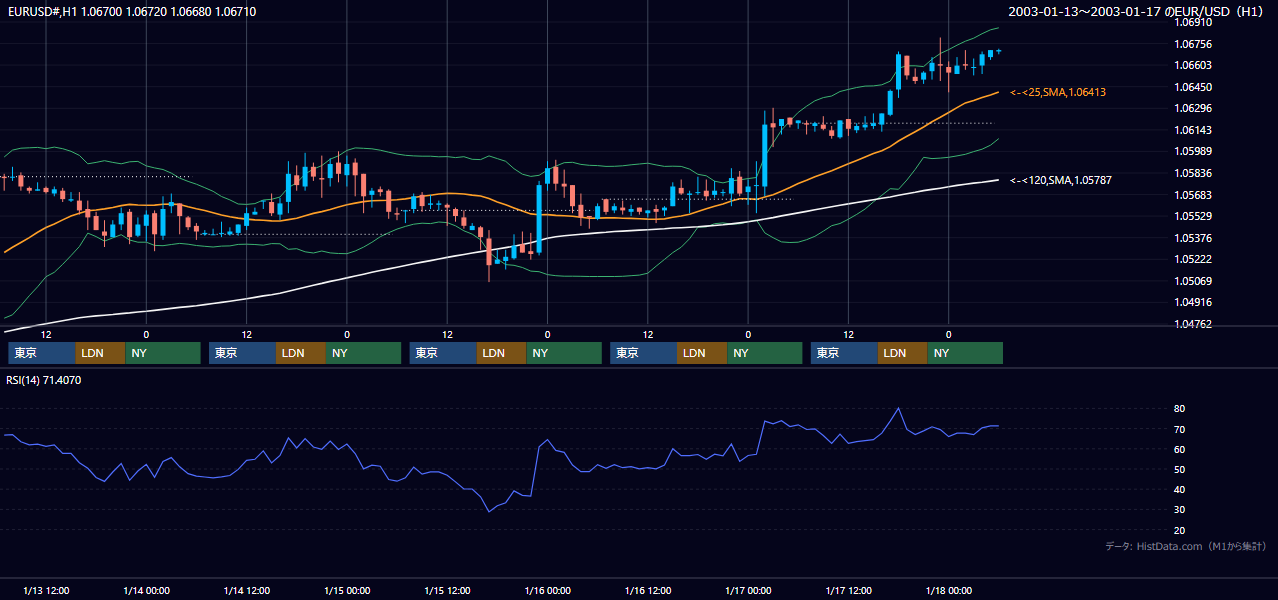This screenshot has height=600, width=1278.
Task: Click the RSI scale value 50
Action: 1180,469
